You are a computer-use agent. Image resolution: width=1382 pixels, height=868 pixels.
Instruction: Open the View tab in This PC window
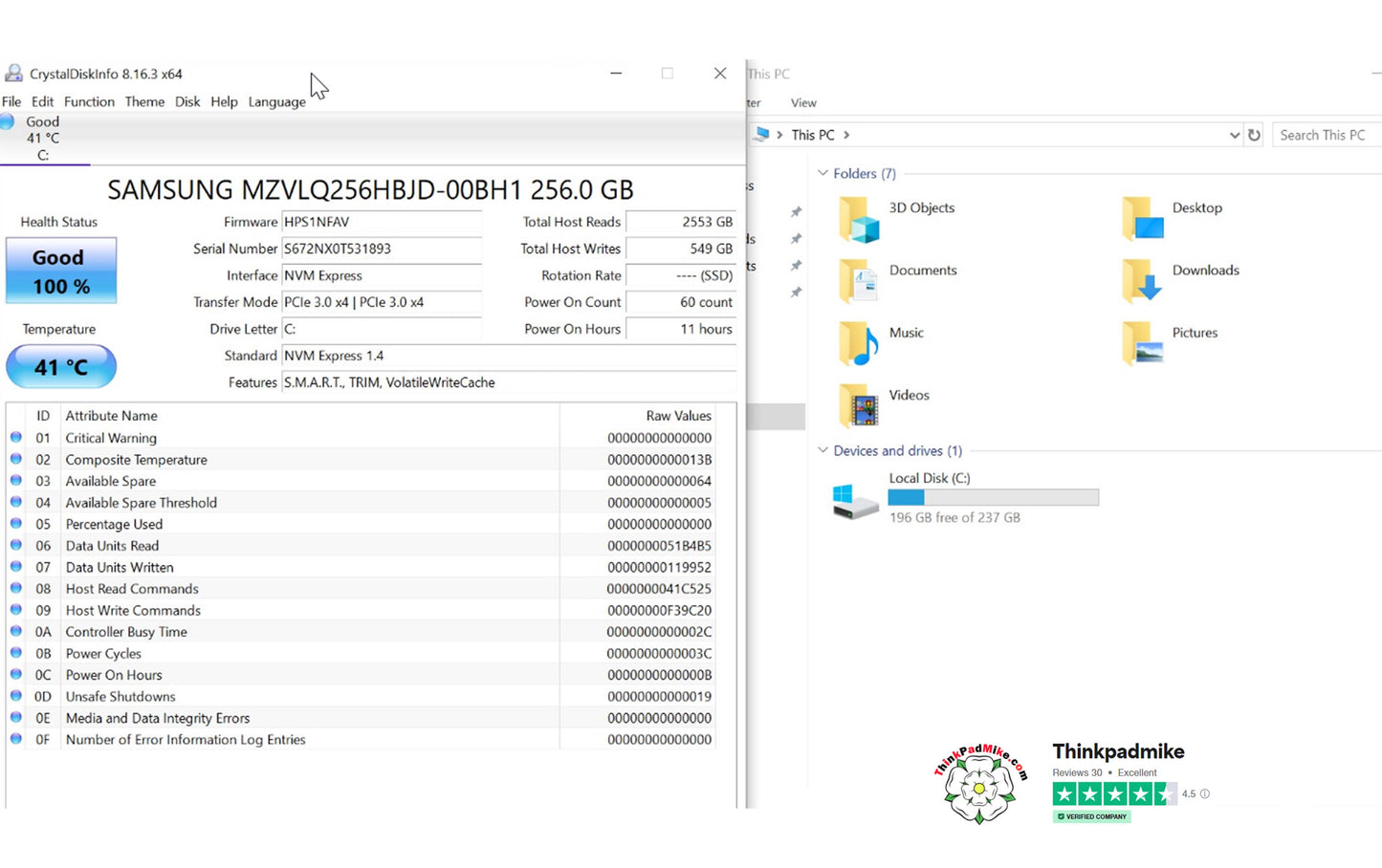point(803,102)
